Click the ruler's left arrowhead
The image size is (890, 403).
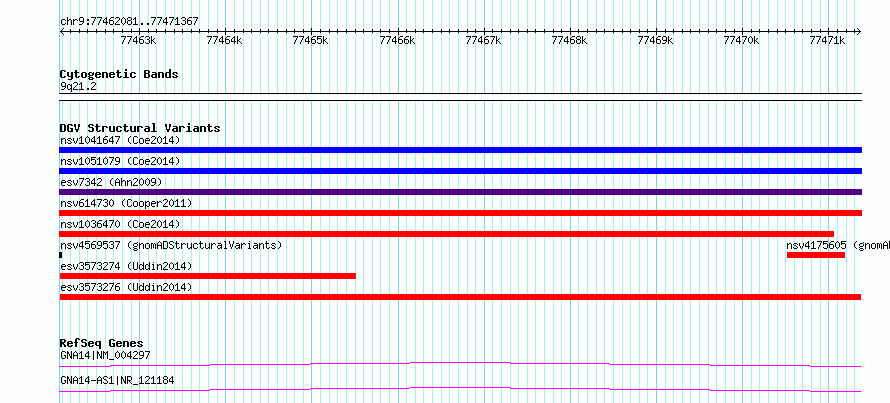coord(62,31)
